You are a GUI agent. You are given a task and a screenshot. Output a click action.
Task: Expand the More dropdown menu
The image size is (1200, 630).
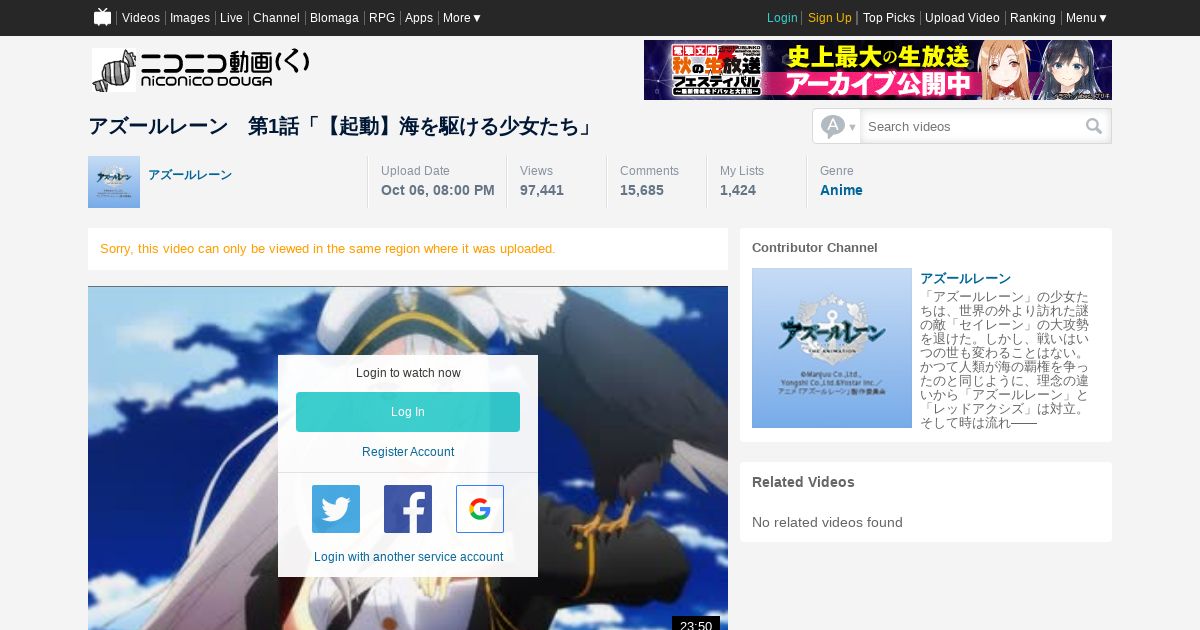[462, 18]
